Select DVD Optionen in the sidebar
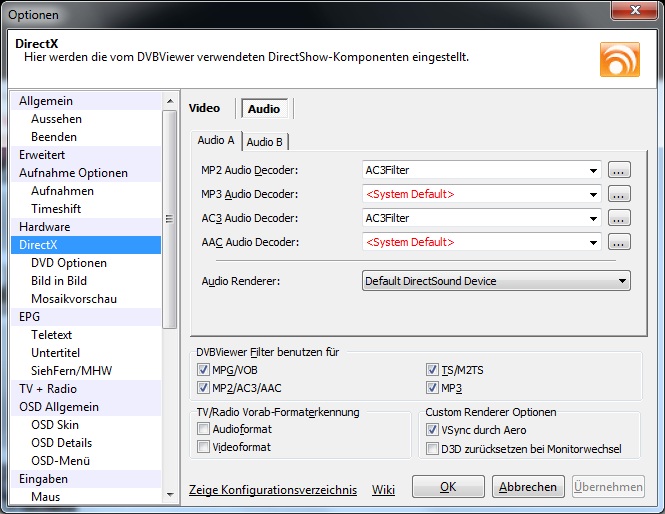Image resolution: width=665 pixels, height=514 pixels. click(x=69, y=263)
